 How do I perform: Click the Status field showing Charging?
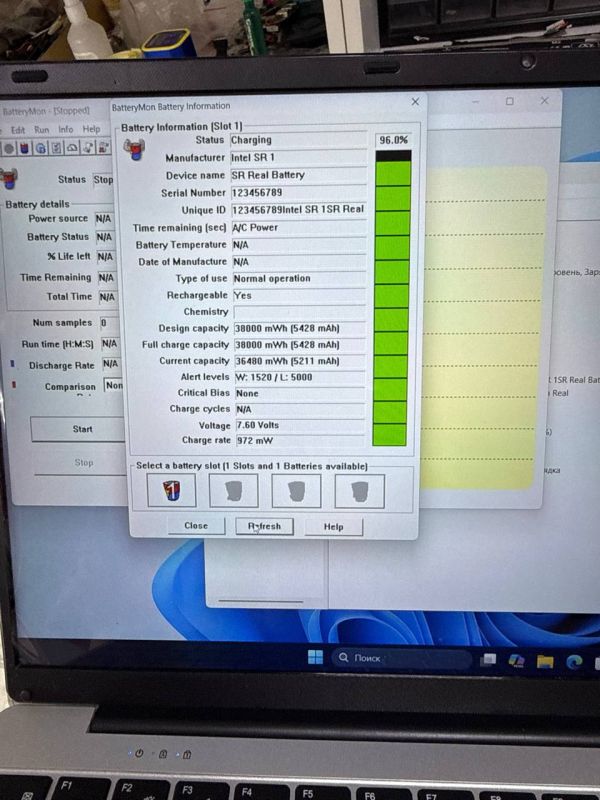pos(298,140)
